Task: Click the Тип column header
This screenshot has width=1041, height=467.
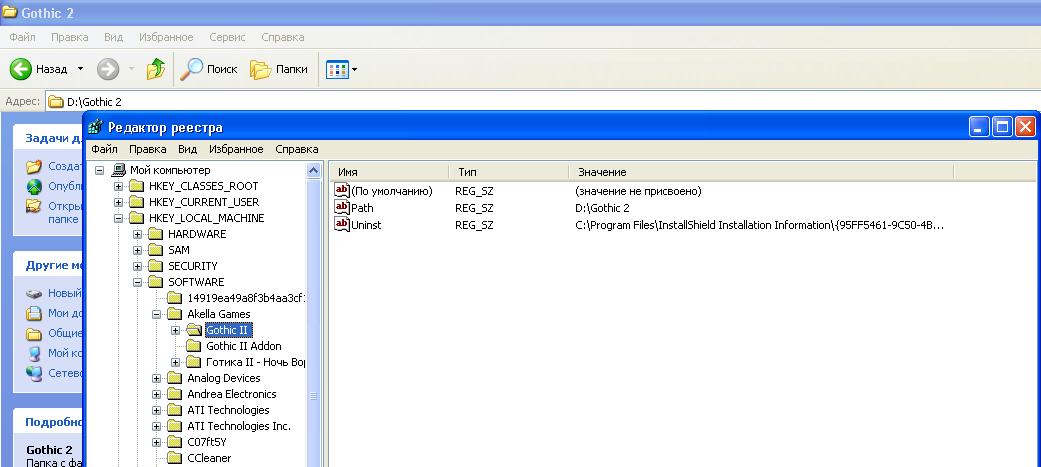Action: coord(509,172)
